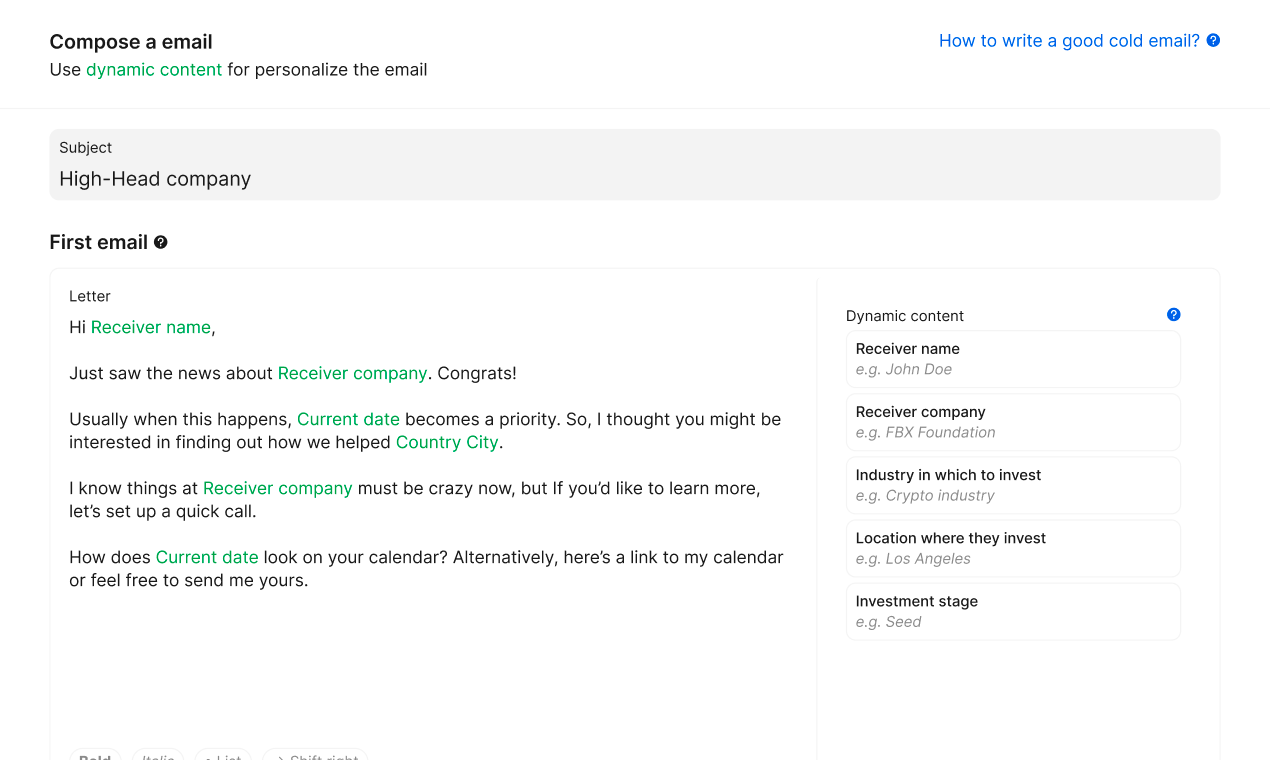Click the green dynamic content link in subtitle
1270x760 pixels.
(x=154, y=70)
